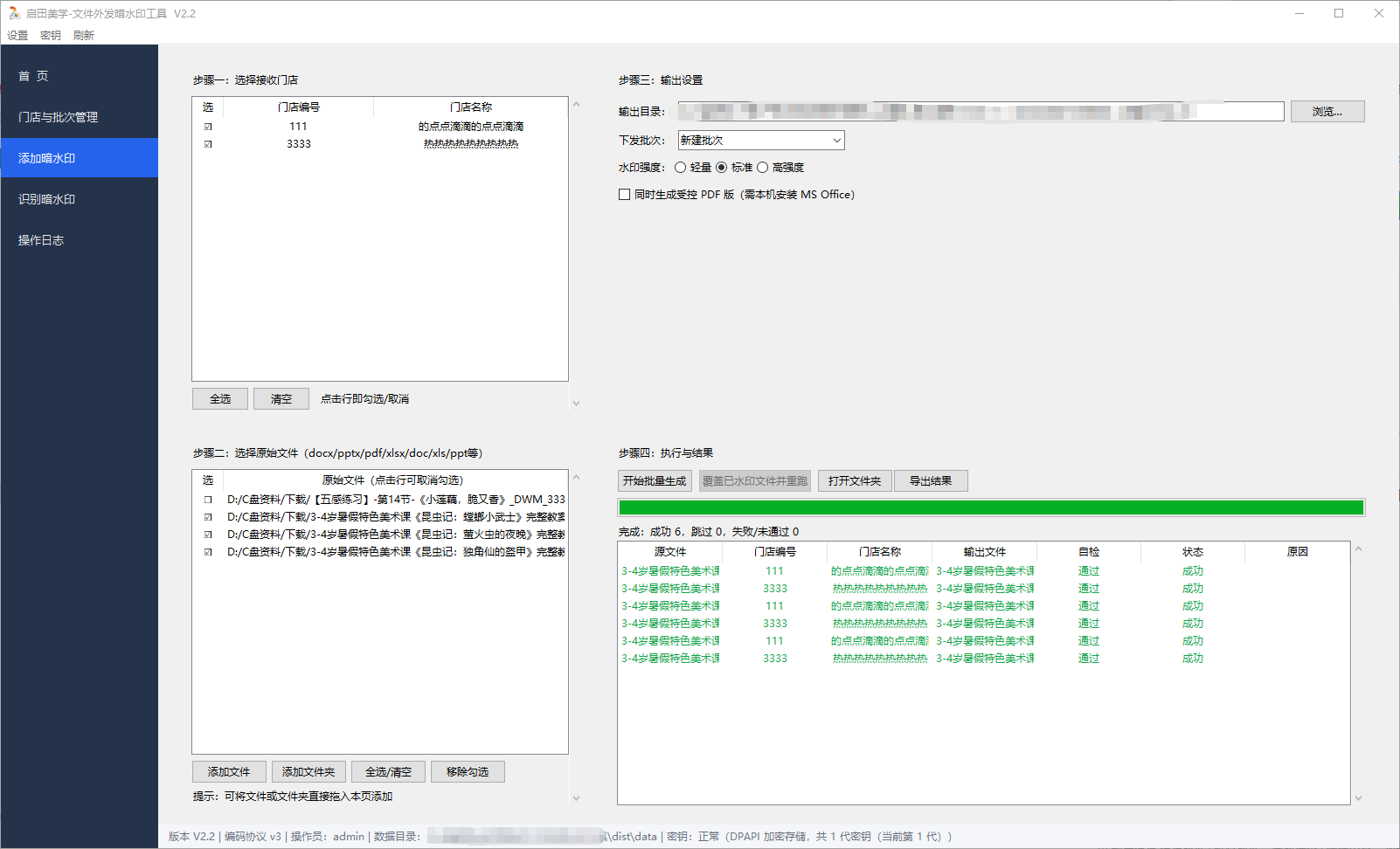The image size is (1400, 849).
Task: Check the 五感练习 file row checkbox
Action: pyautogui.click(x=208, y=500)
